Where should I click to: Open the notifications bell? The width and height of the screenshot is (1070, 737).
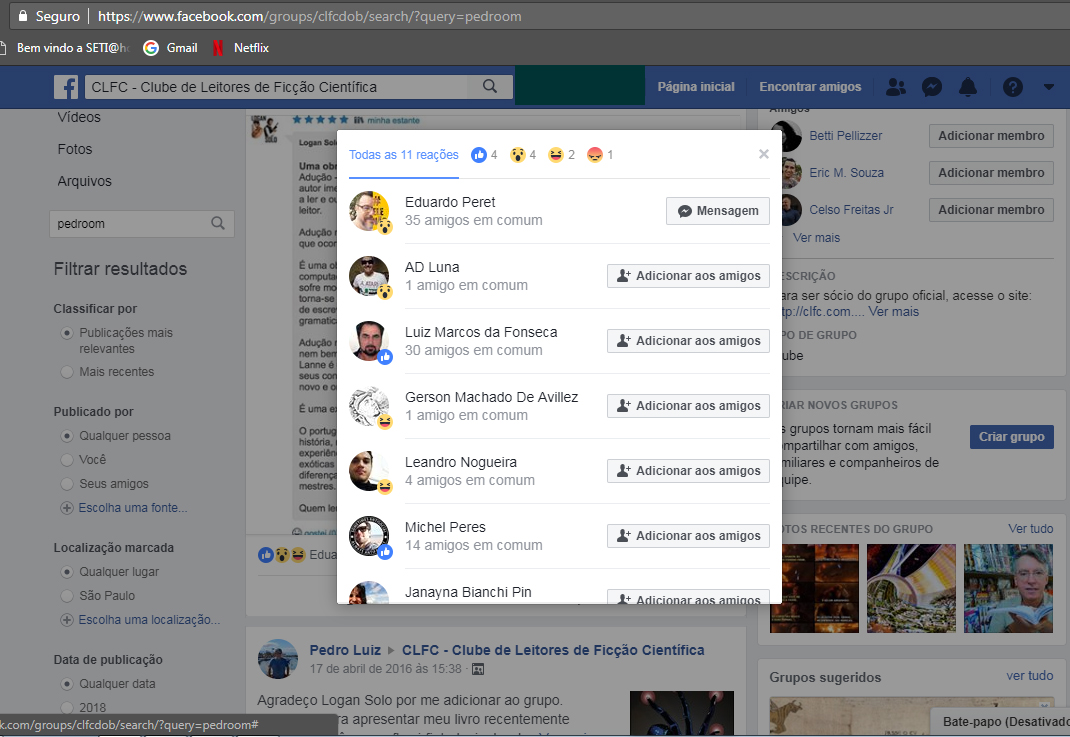(968, 87)
